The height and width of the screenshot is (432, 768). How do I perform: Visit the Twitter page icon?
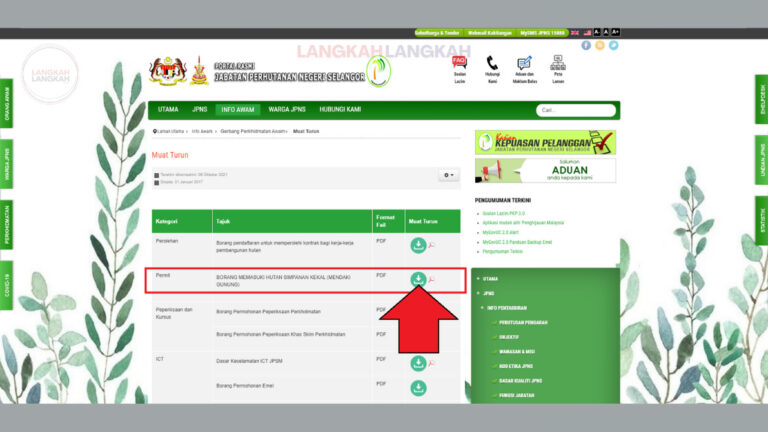613,45
